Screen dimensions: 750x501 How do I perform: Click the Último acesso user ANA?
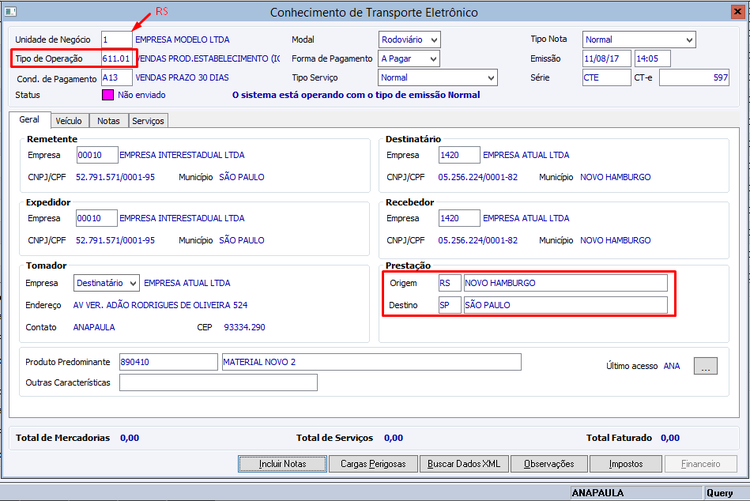click(672, 366)
